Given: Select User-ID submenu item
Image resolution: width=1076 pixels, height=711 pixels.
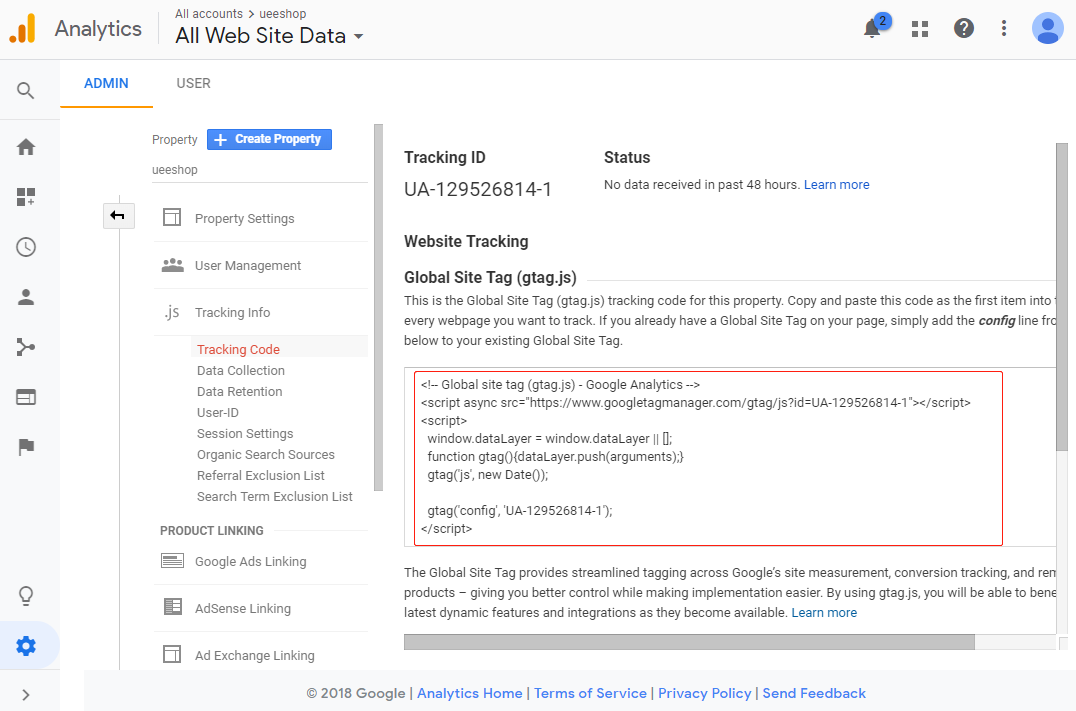Looking at the screenshot, I should tap(218, 412).
